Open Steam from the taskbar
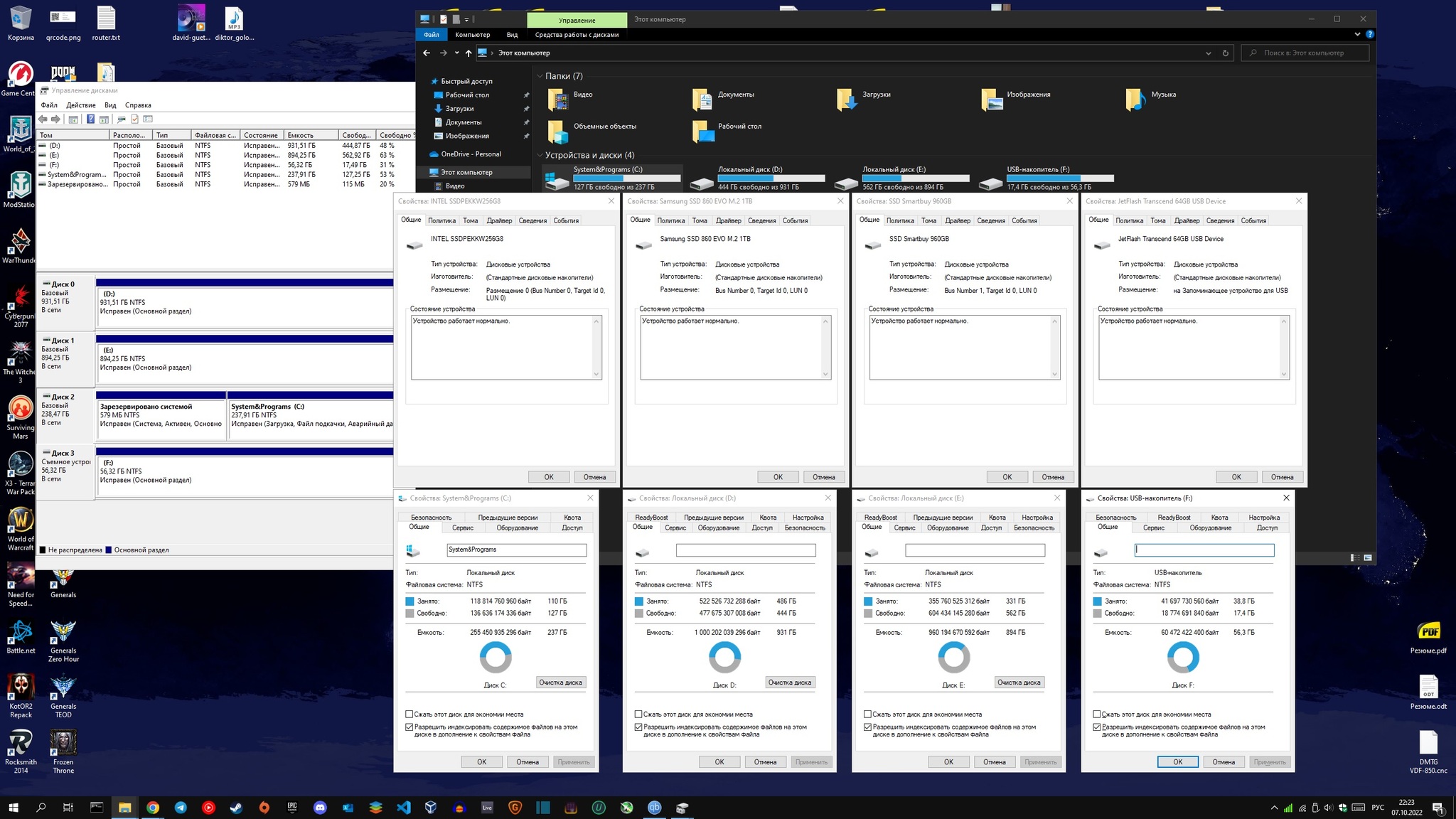 236,808
